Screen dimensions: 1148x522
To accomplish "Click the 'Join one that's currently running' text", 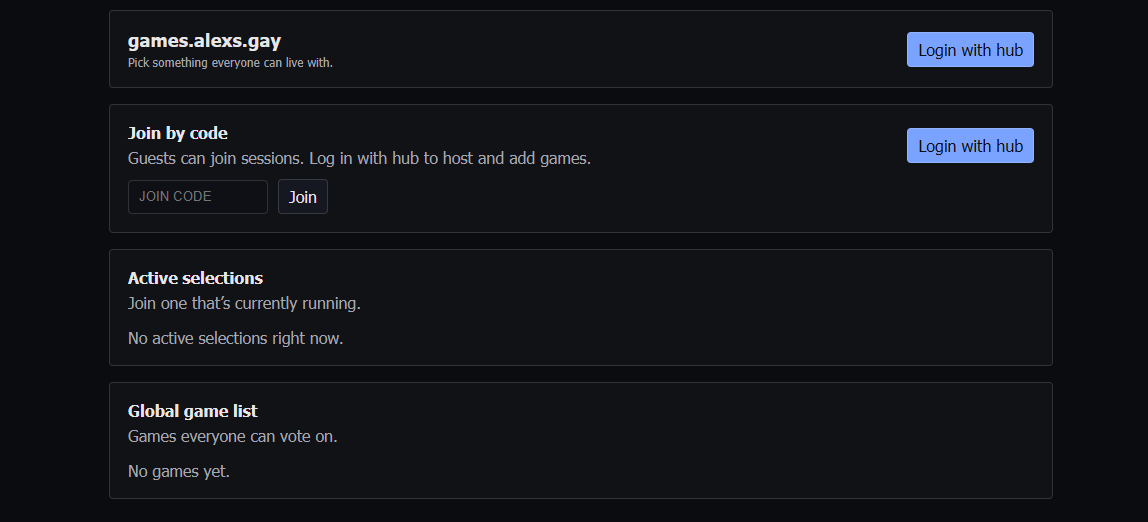I will point(244,303).
